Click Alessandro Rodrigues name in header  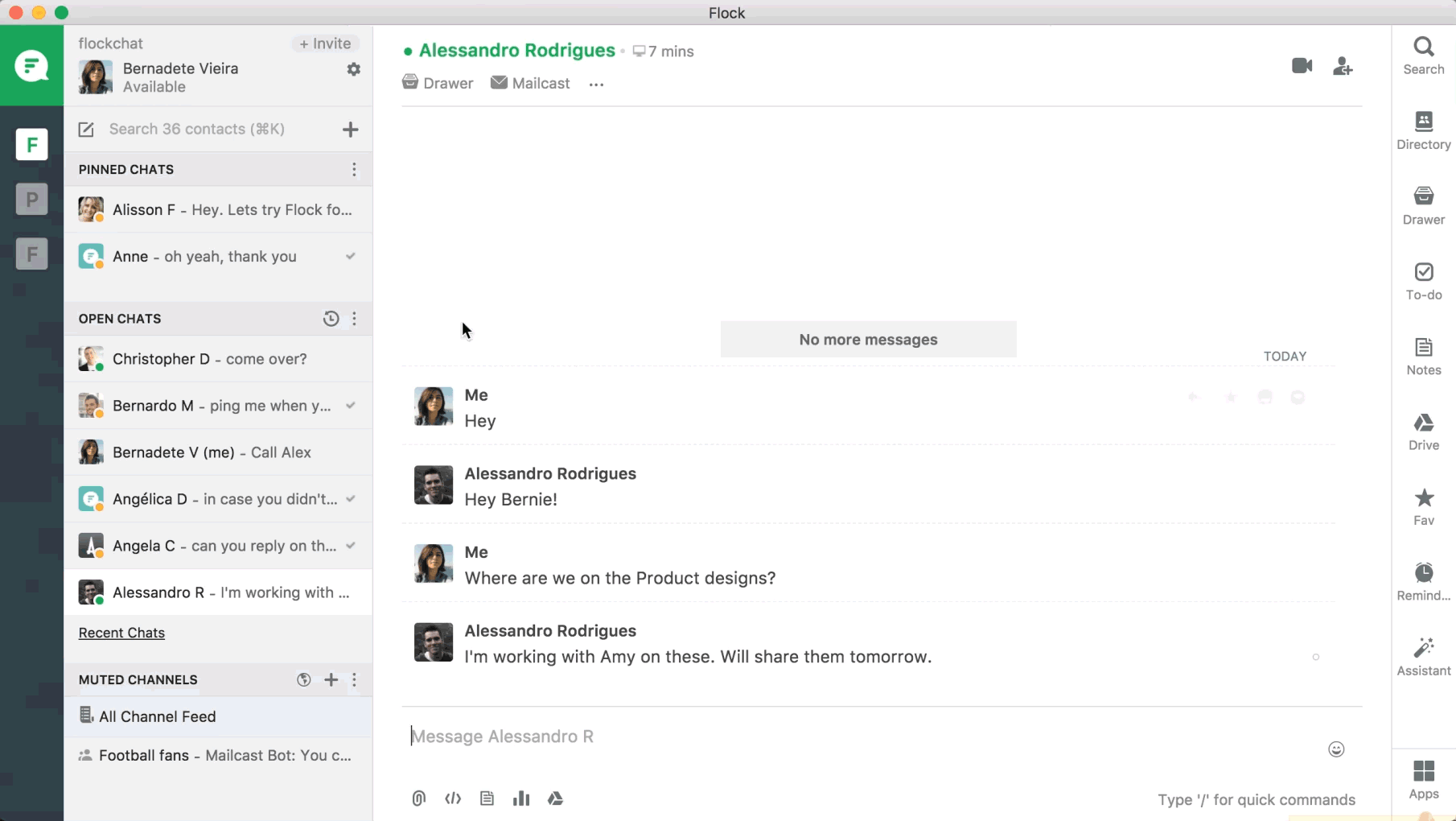point(516,51)
